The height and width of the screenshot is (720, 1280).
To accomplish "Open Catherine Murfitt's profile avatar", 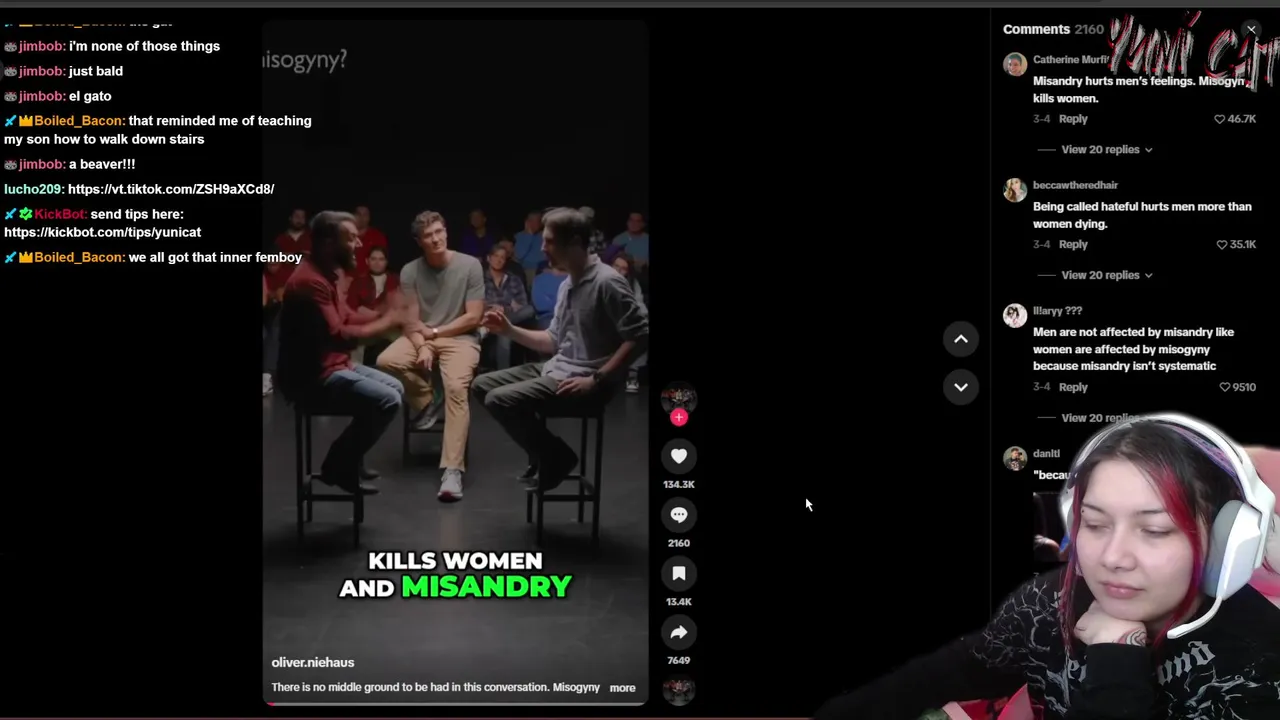I will (x=1015, y=64).
